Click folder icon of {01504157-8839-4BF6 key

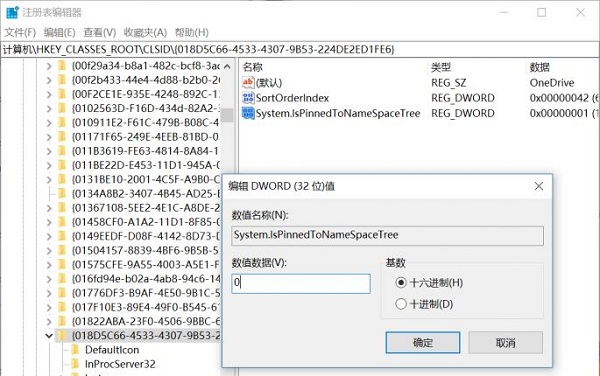(x=62, y=251)
